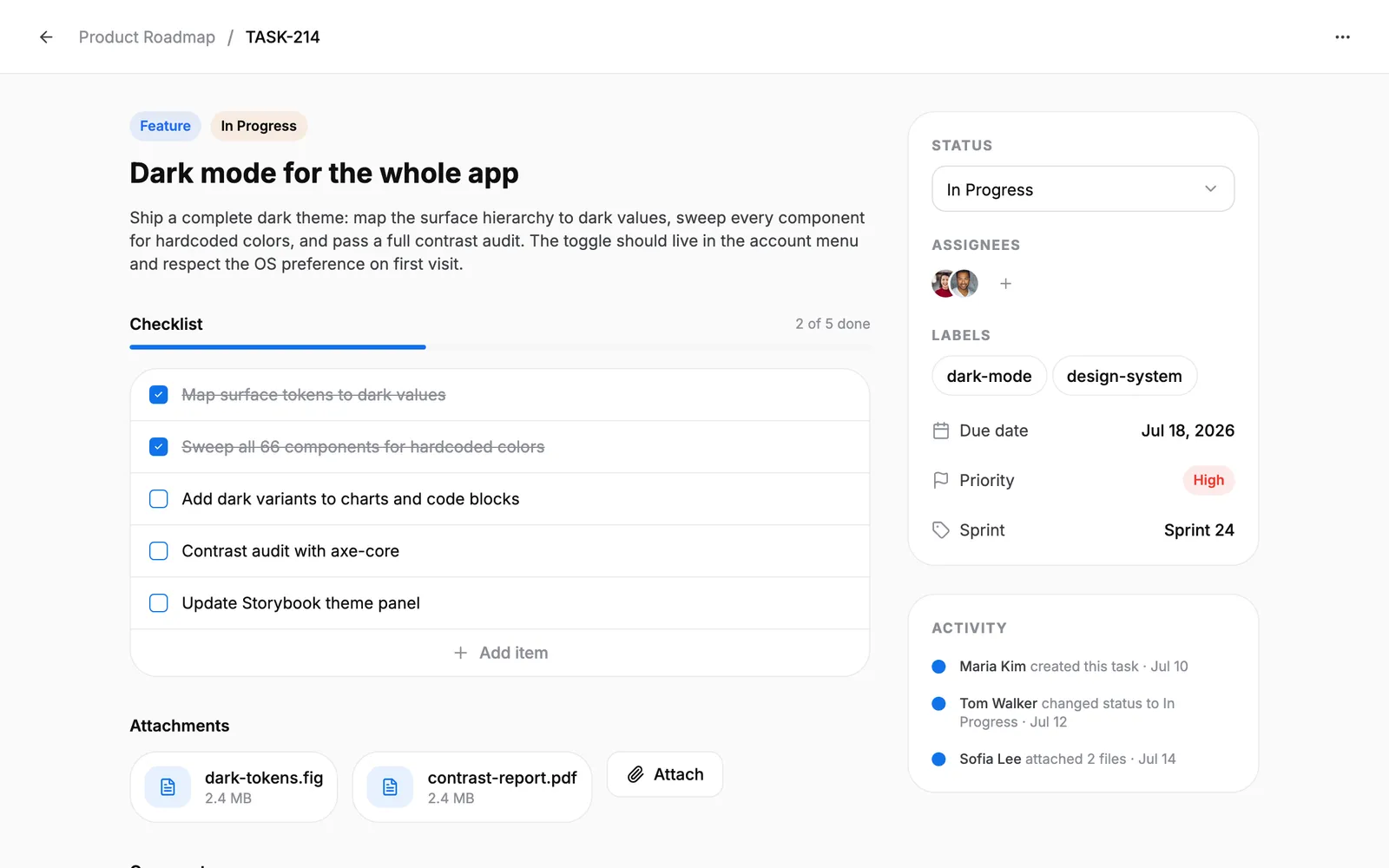The image size is (1389, 868).
Task: Click the Attach button
Action: tap(665, 774)
